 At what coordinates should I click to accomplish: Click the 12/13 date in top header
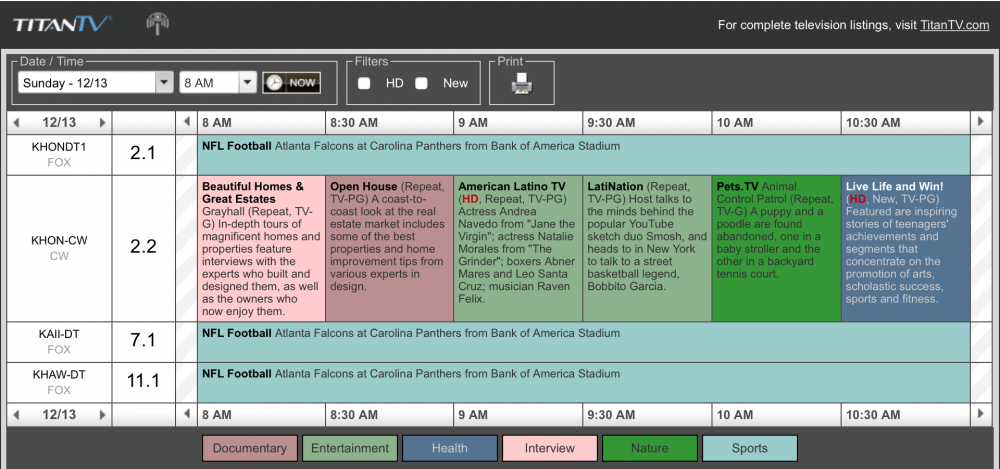click(x=59, y=123)
